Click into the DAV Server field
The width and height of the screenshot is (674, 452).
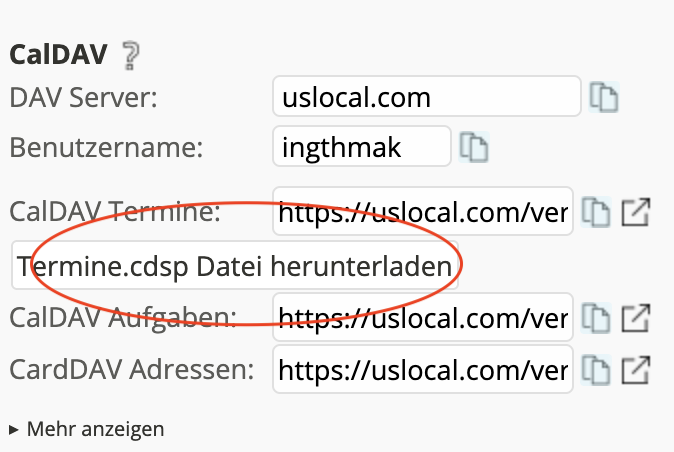click(x=426, y=97)
